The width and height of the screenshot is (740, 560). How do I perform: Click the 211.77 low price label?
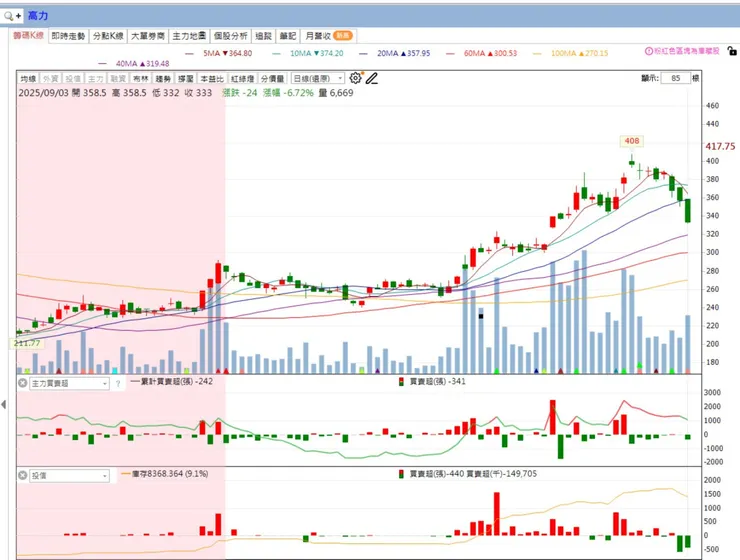click(27, 343)
